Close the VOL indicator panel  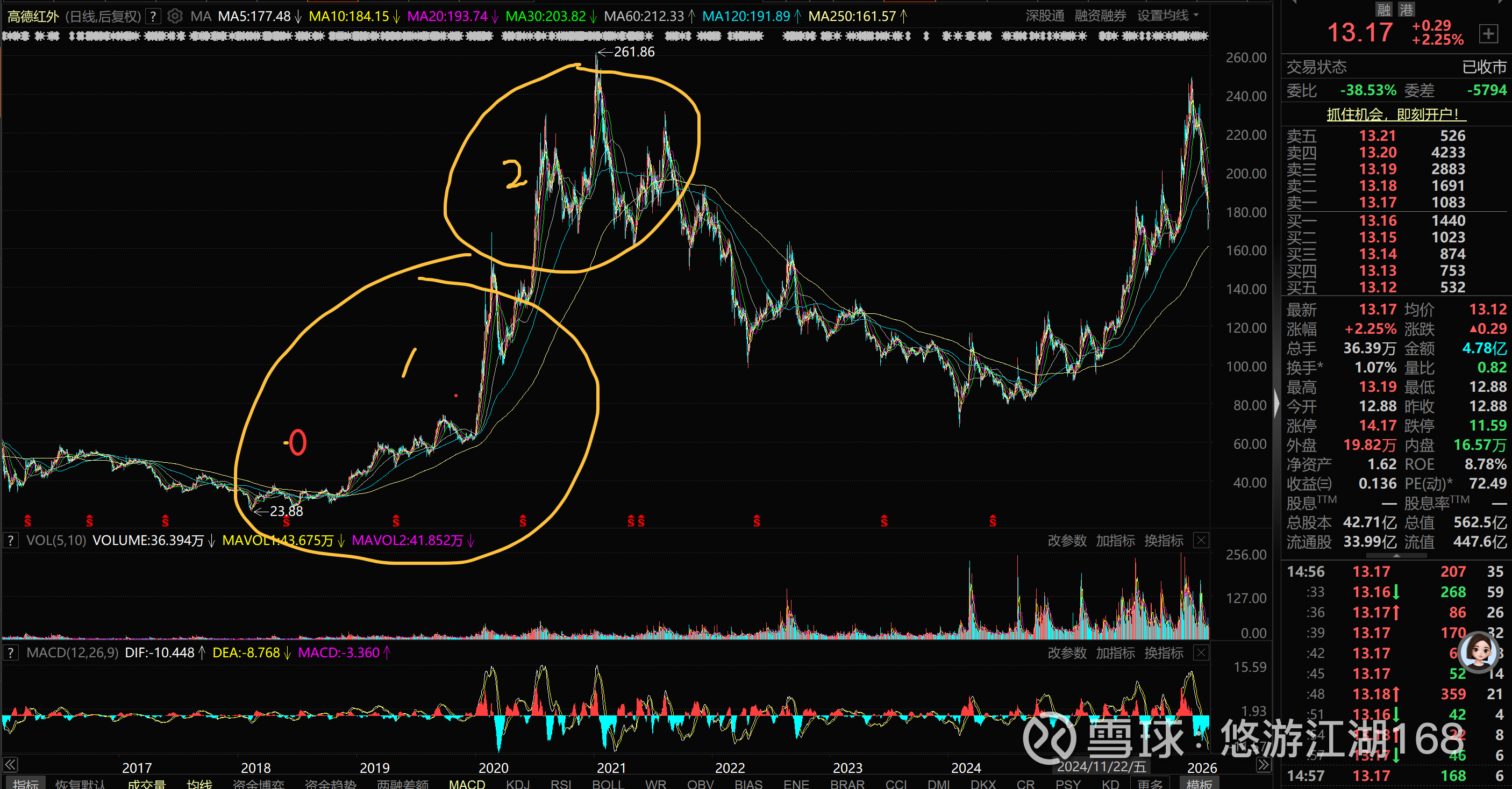point(1201,540)
